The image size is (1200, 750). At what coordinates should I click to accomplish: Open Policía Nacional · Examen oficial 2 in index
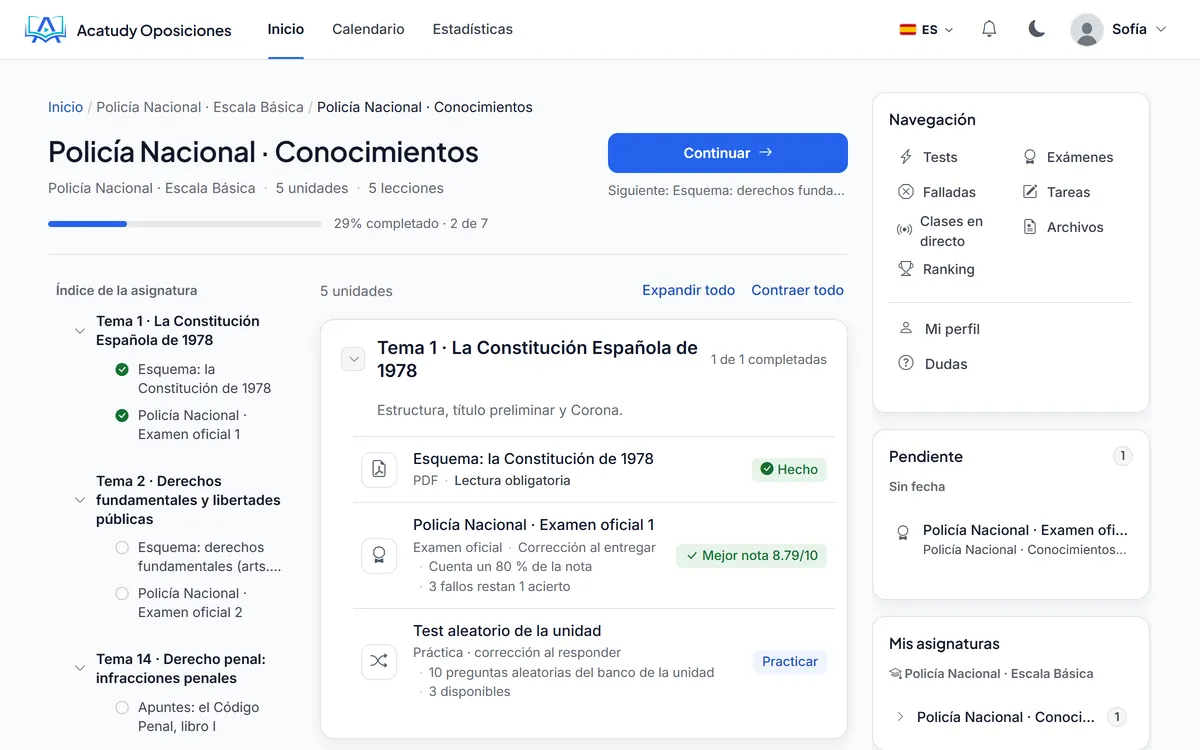click(192, 603)
